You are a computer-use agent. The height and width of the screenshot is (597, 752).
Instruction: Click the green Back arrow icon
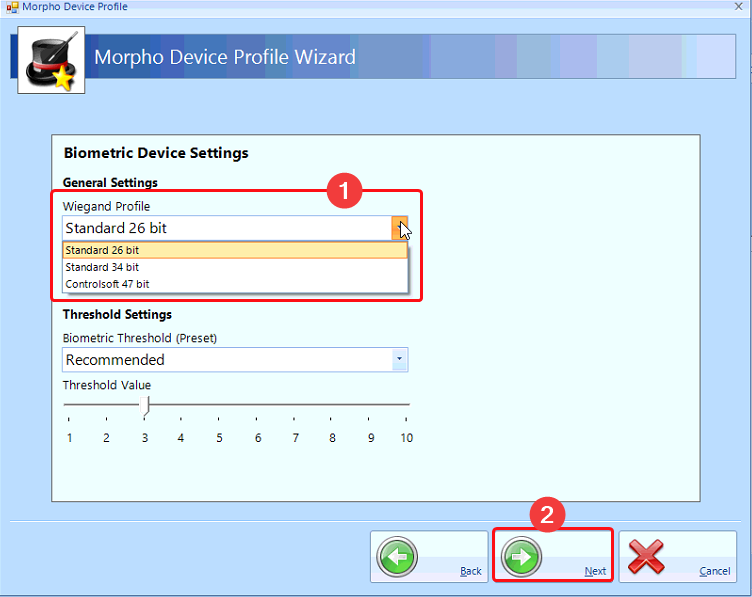[x=397, y=557]
